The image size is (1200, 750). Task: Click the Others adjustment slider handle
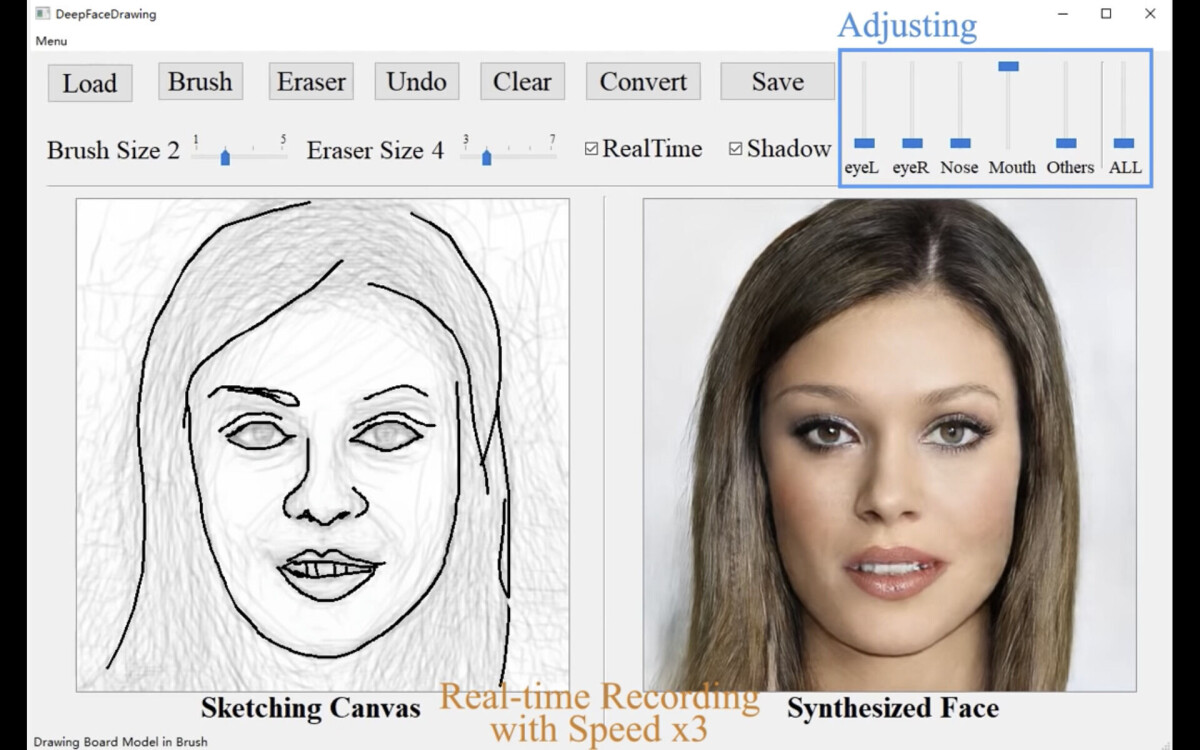click(1066, 143)
